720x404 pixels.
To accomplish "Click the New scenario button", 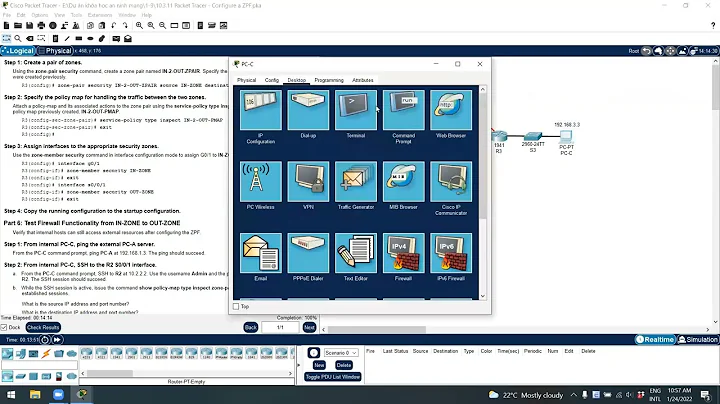I will (x=319, y=365).
